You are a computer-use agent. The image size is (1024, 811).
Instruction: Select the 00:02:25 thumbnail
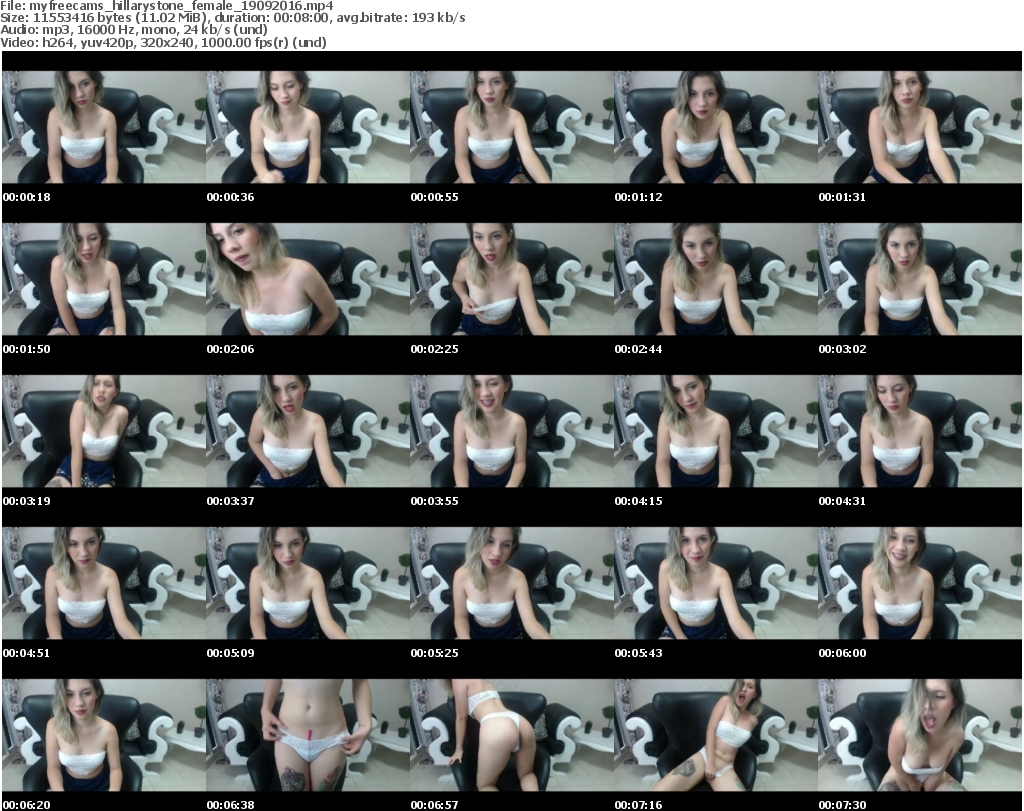click(x=511, y=279)
